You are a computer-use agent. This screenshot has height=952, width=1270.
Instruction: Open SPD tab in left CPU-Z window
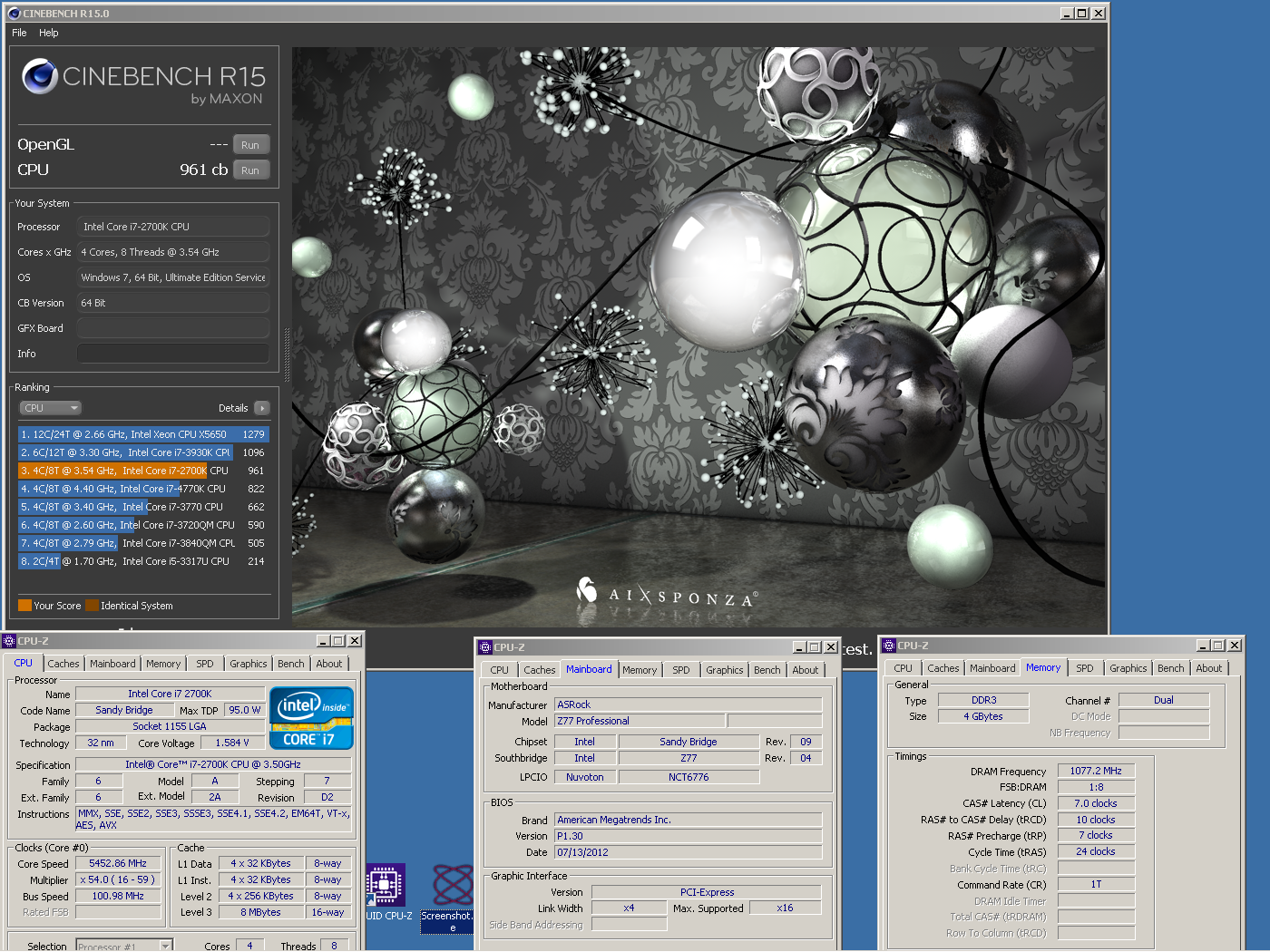(x=205, y=664)
